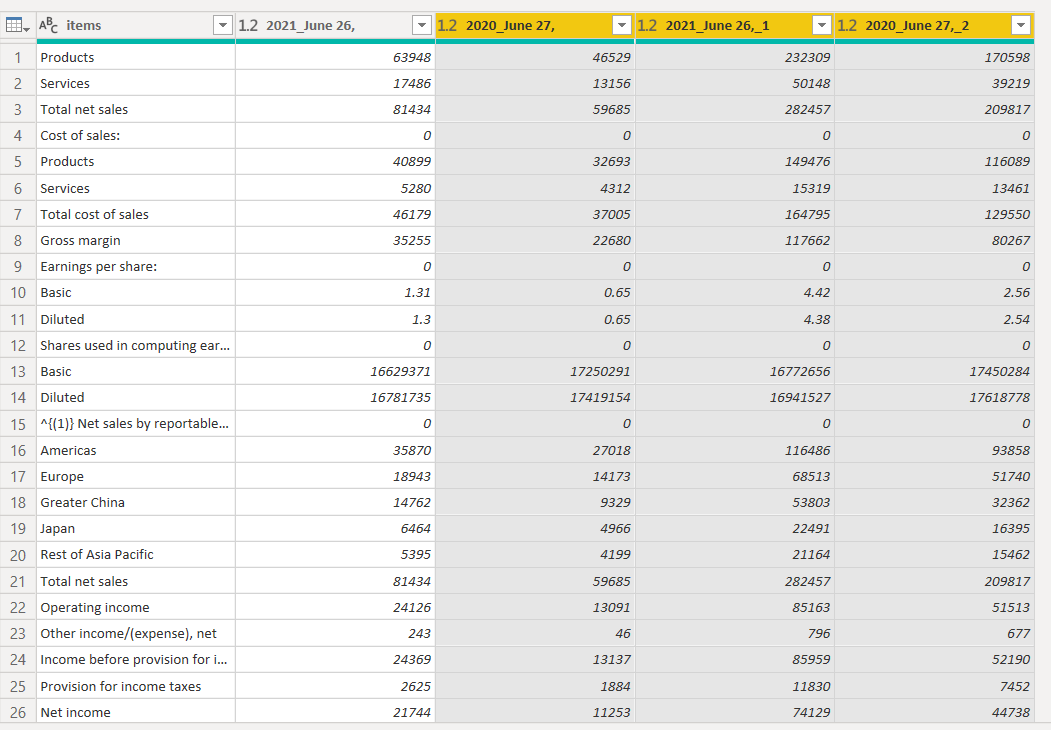The height and width of the screenshot is (730, 1051).
Task: Select row number 26 for Net income
Action: pos(18,713)
